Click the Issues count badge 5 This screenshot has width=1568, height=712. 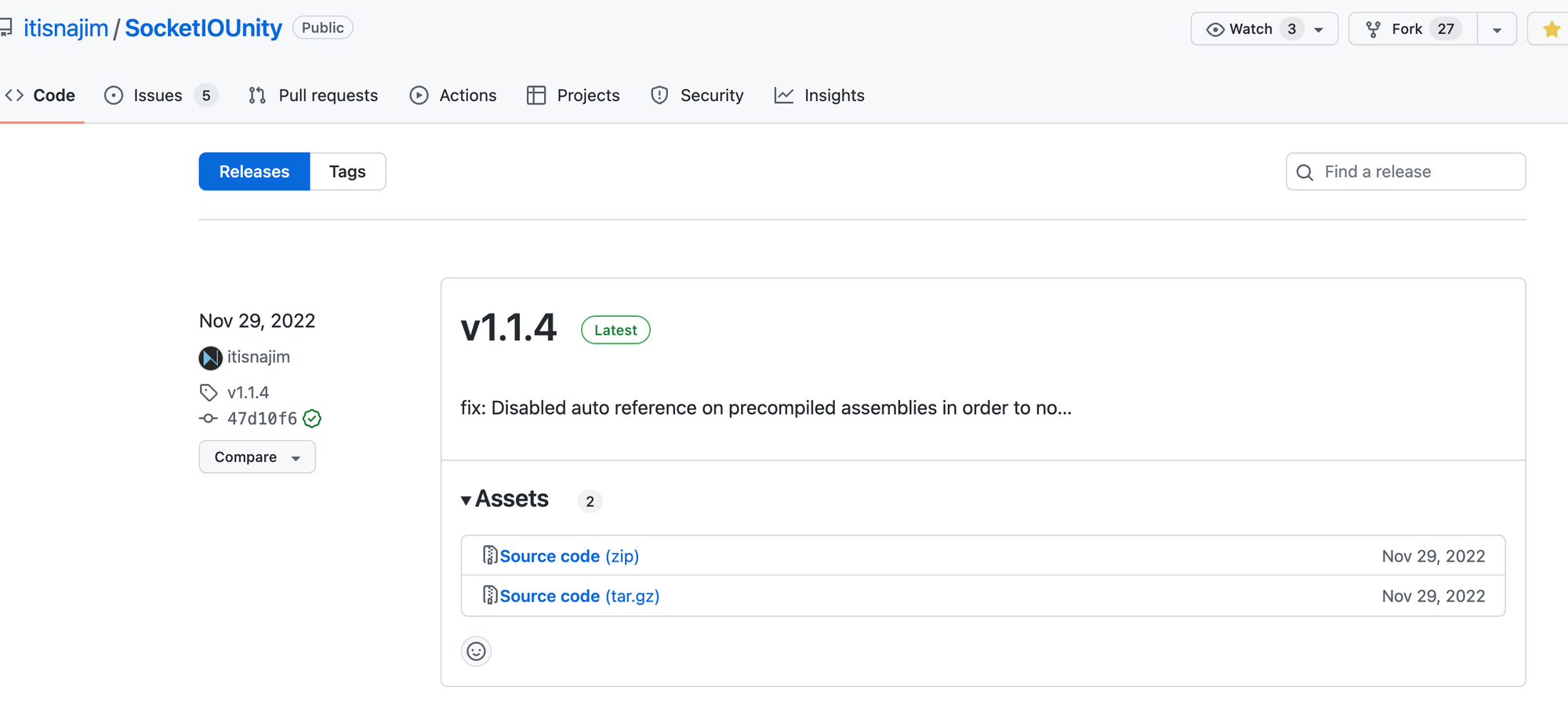pos(206,96)
